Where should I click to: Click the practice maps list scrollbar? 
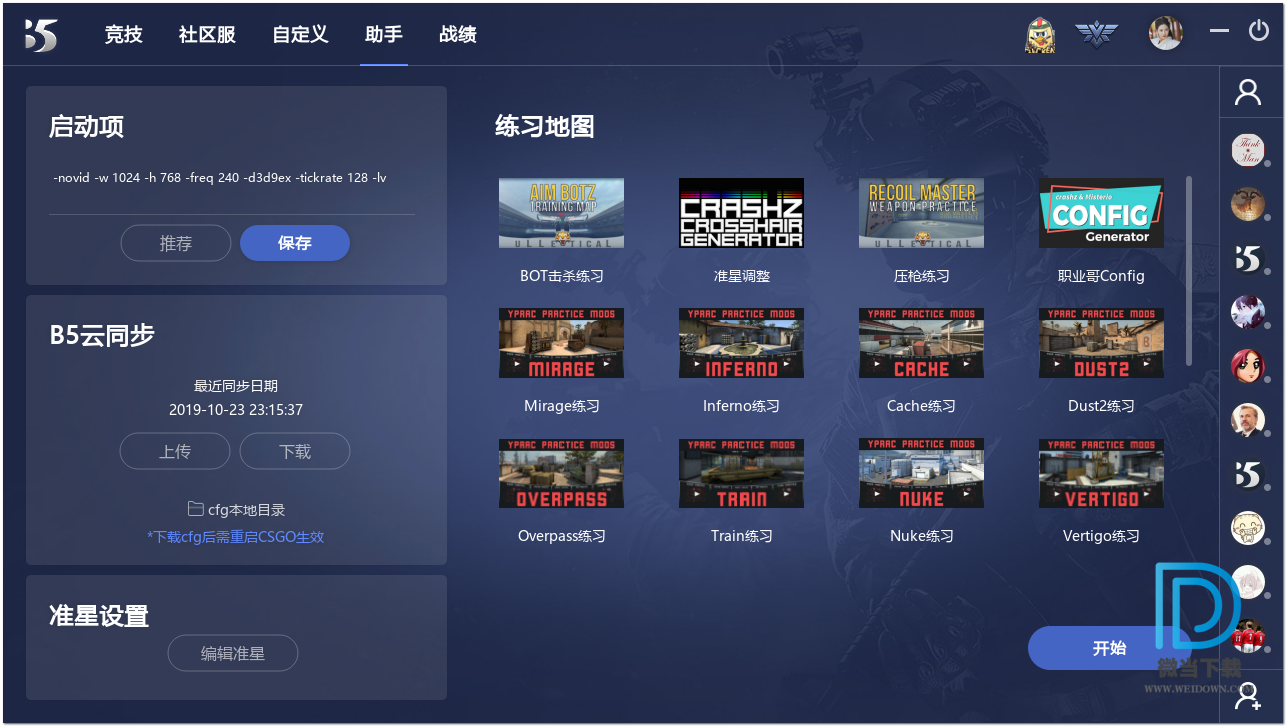coord(1189,271)
